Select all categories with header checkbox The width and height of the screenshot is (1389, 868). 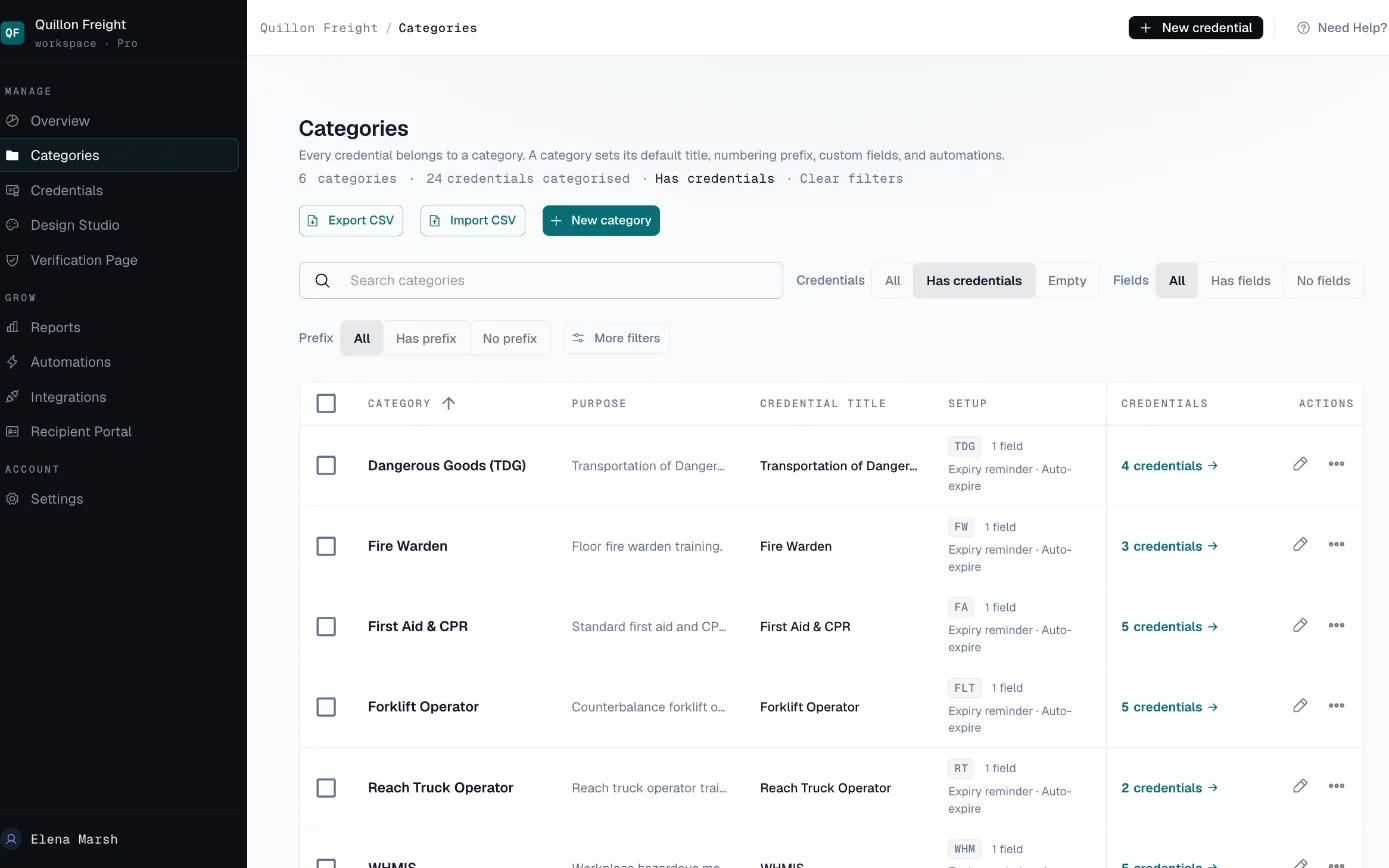(x=326, y=403)
